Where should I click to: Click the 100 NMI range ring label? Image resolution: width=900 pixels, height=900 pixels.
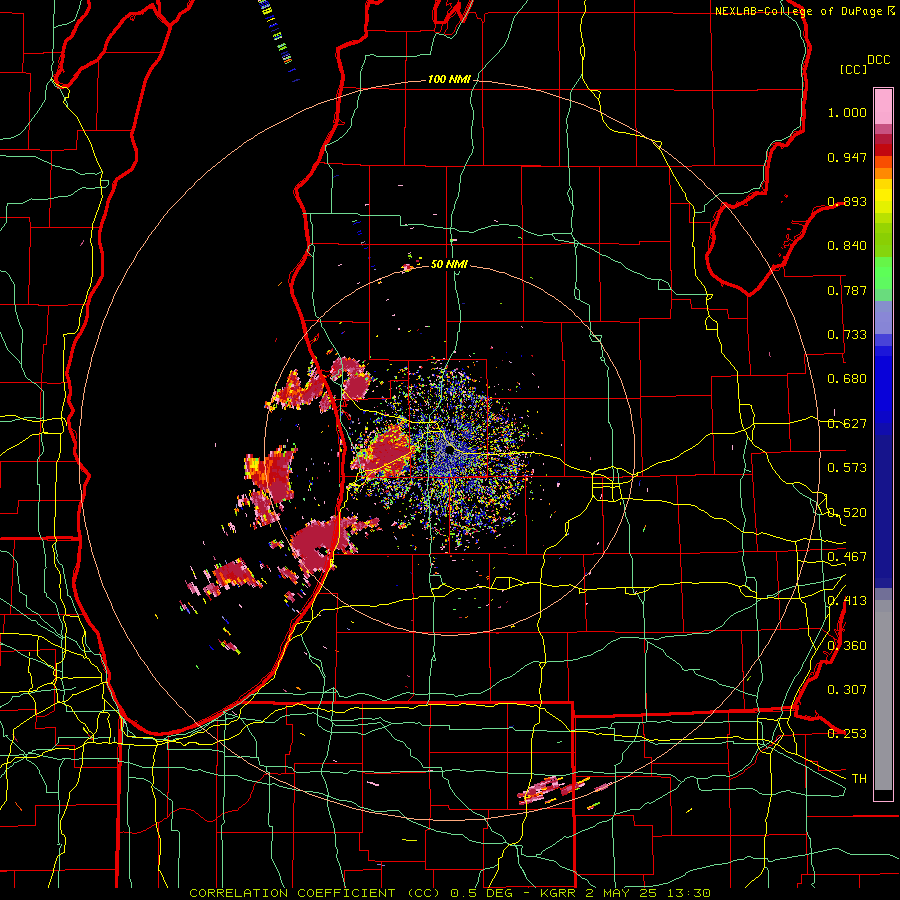pos(449,79)
